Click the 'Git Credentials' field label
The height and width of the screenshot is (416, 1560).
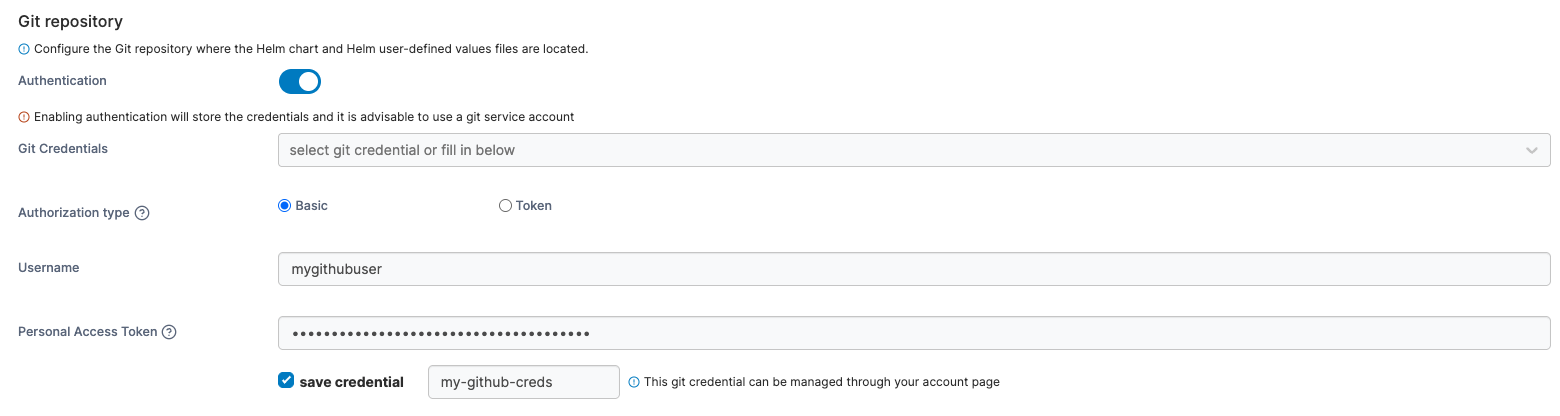[x=63, y=149]
